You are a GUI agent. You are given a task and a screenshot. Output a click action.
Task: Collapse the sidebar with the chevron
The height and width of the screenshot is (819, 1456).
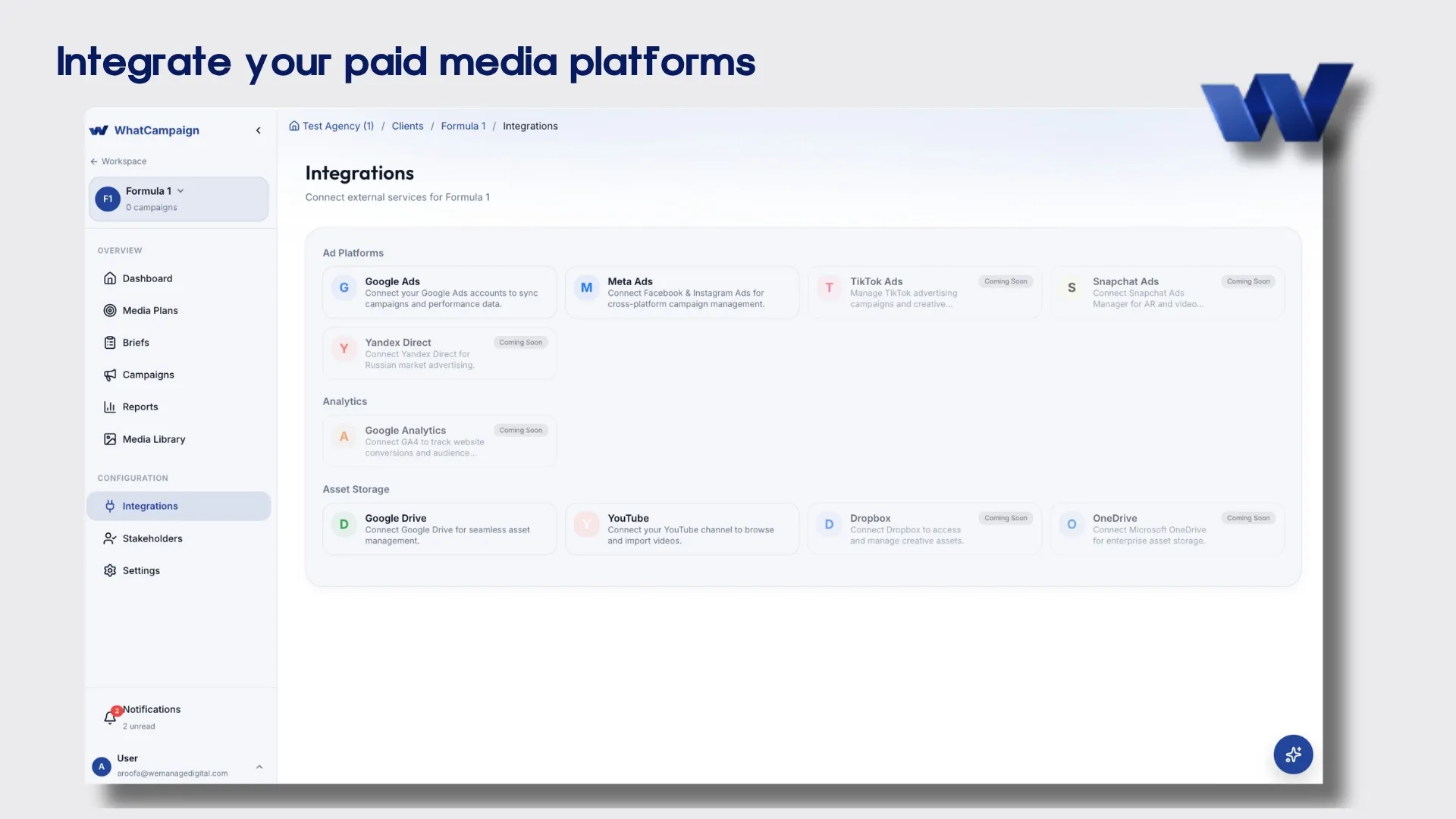click(259, 130)
